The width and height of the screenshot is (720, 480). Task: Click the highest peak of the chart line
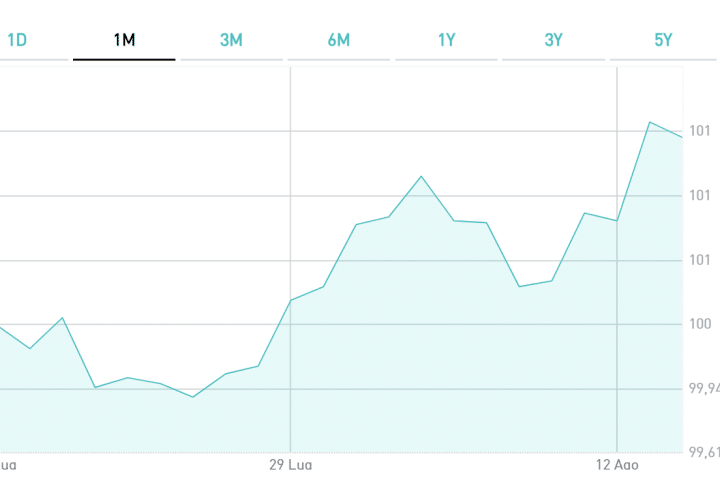[650, 122]
